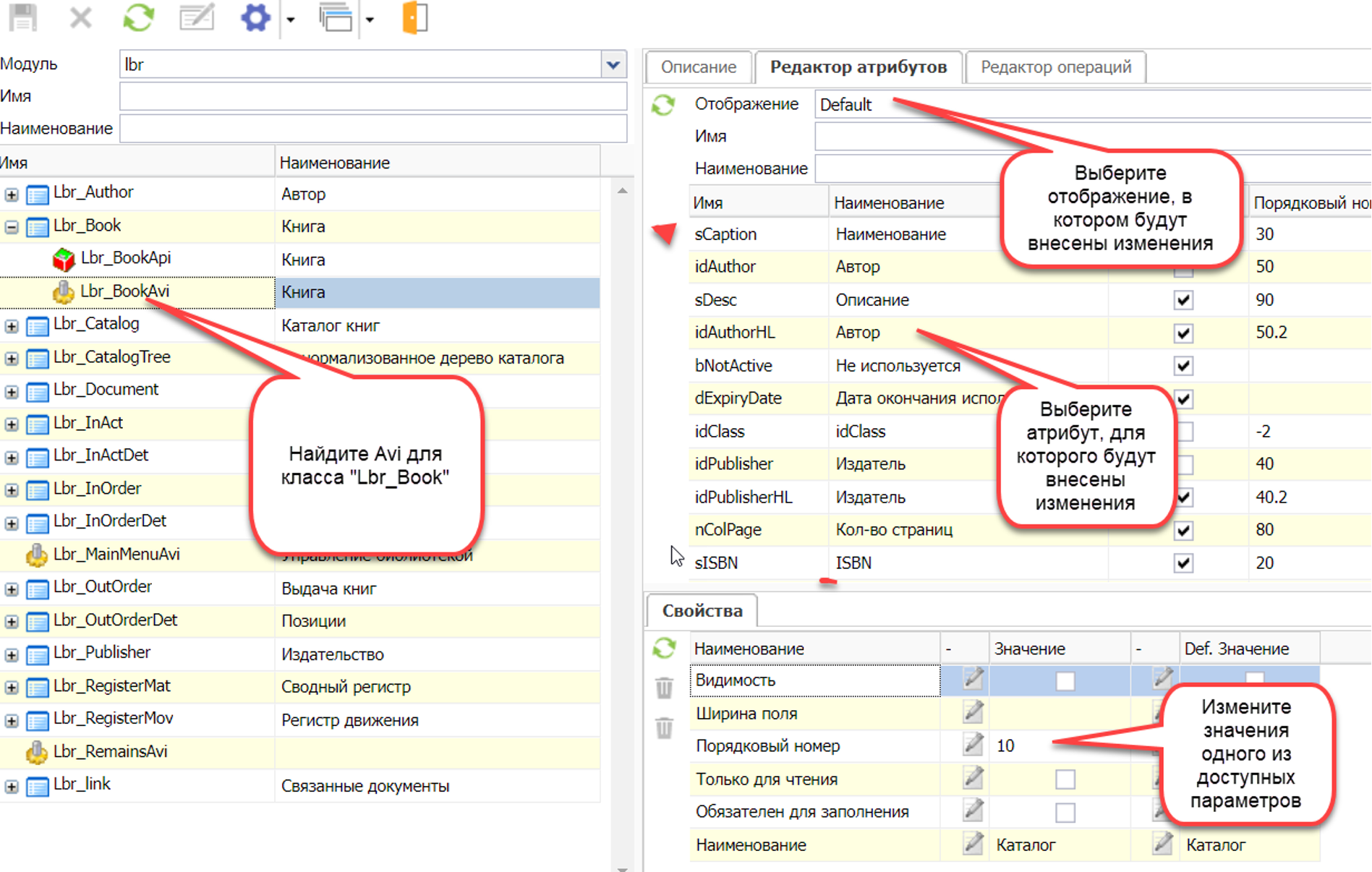This screenshot has height=872, width=1372.
Task: Expand the Lbr_Author tree node
Action: (x=12, y=194)
